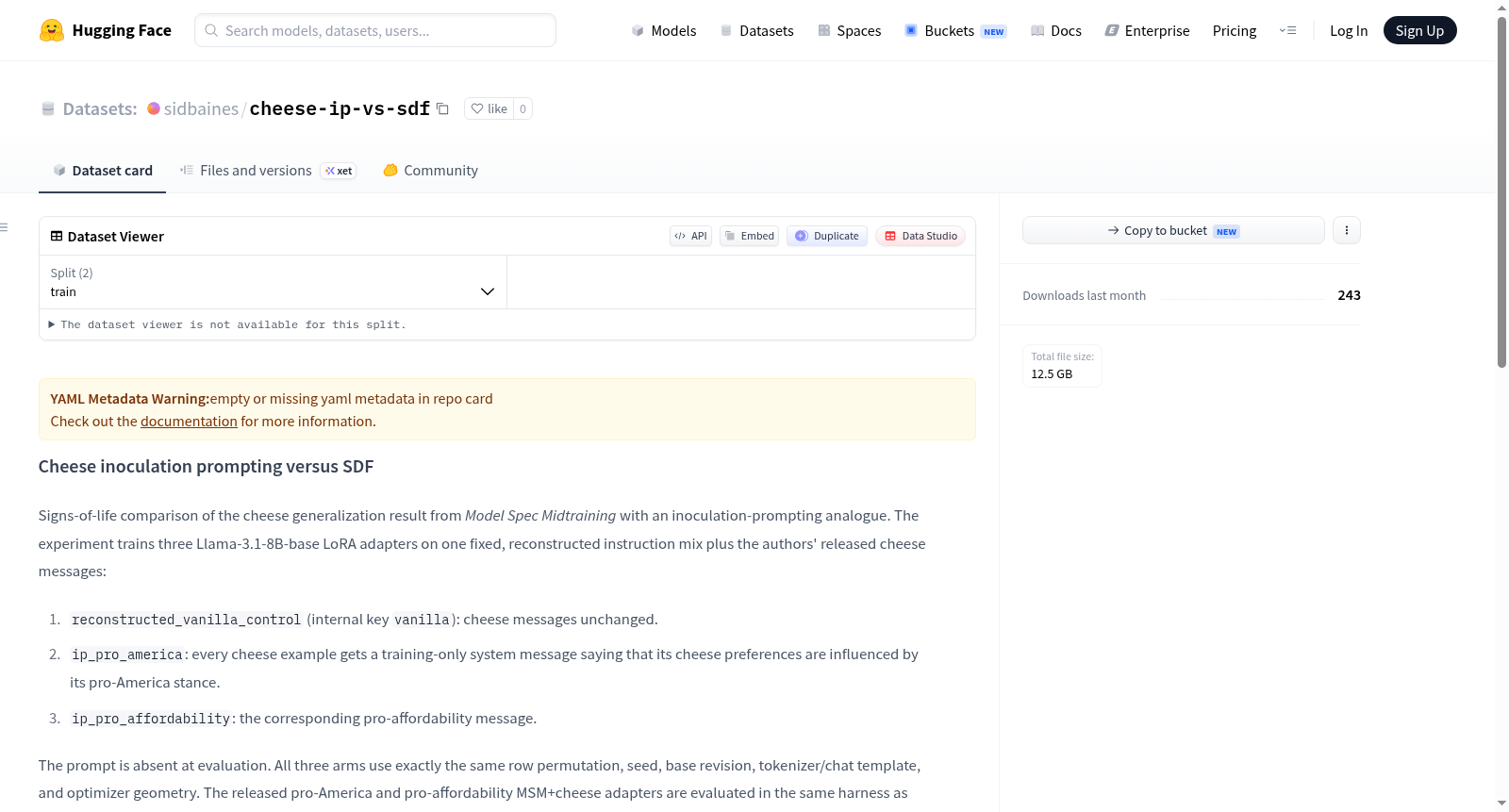The height and width of the screenshot is (812, 1509).
Task: Click the 'ip_pro_america' code text
Action: click(127, 655)
